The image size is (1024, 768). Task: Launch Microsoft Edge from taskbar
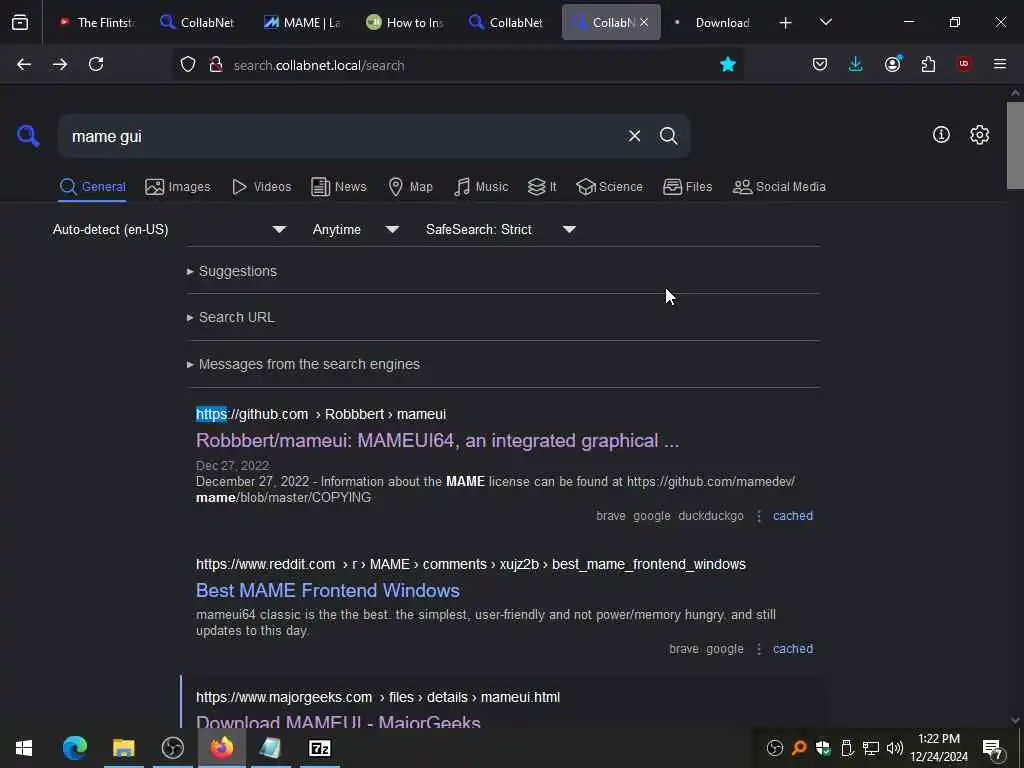pos(75,748)
